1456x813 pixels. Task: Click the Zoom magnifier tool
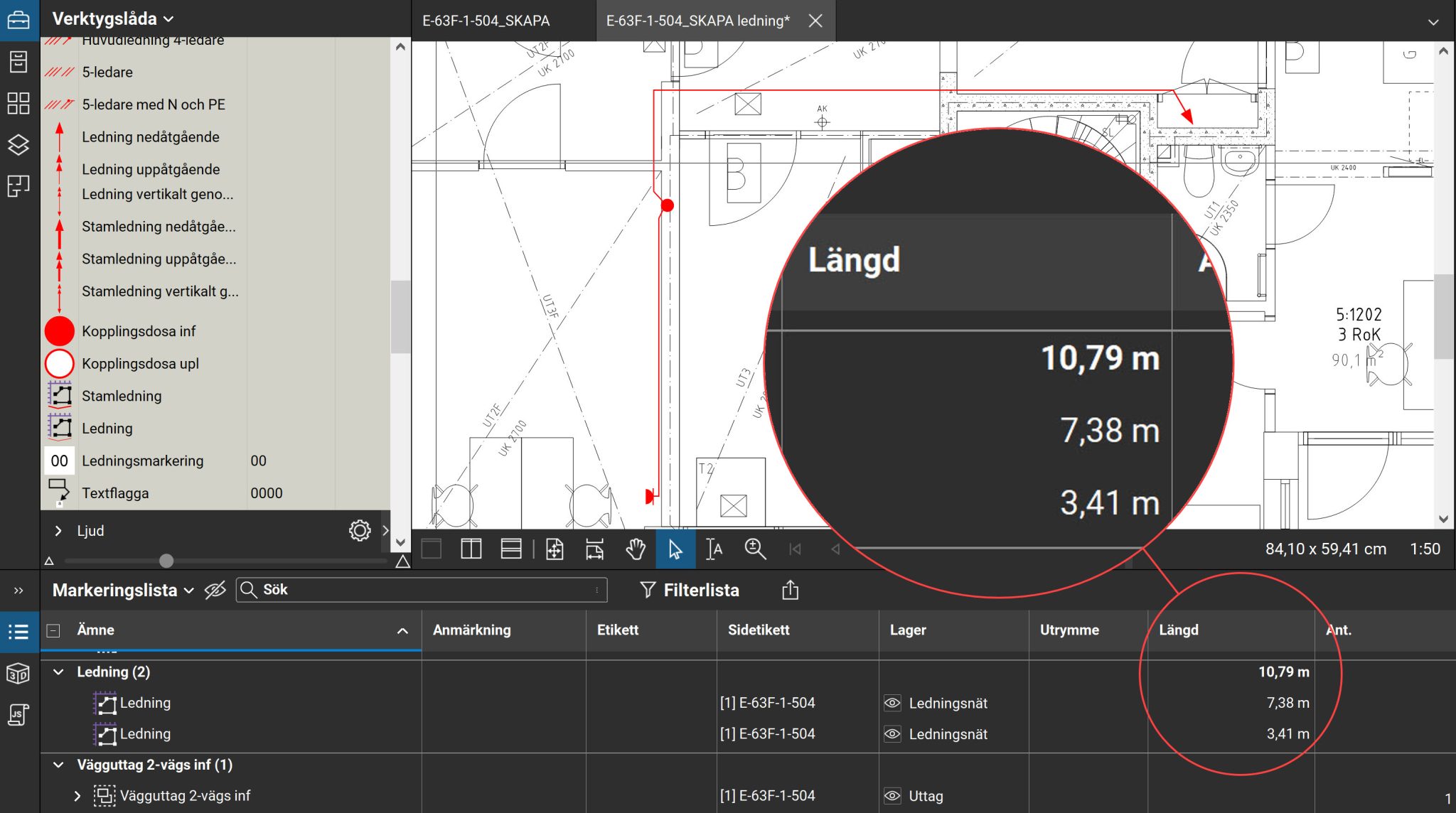[x=754, y=549]
